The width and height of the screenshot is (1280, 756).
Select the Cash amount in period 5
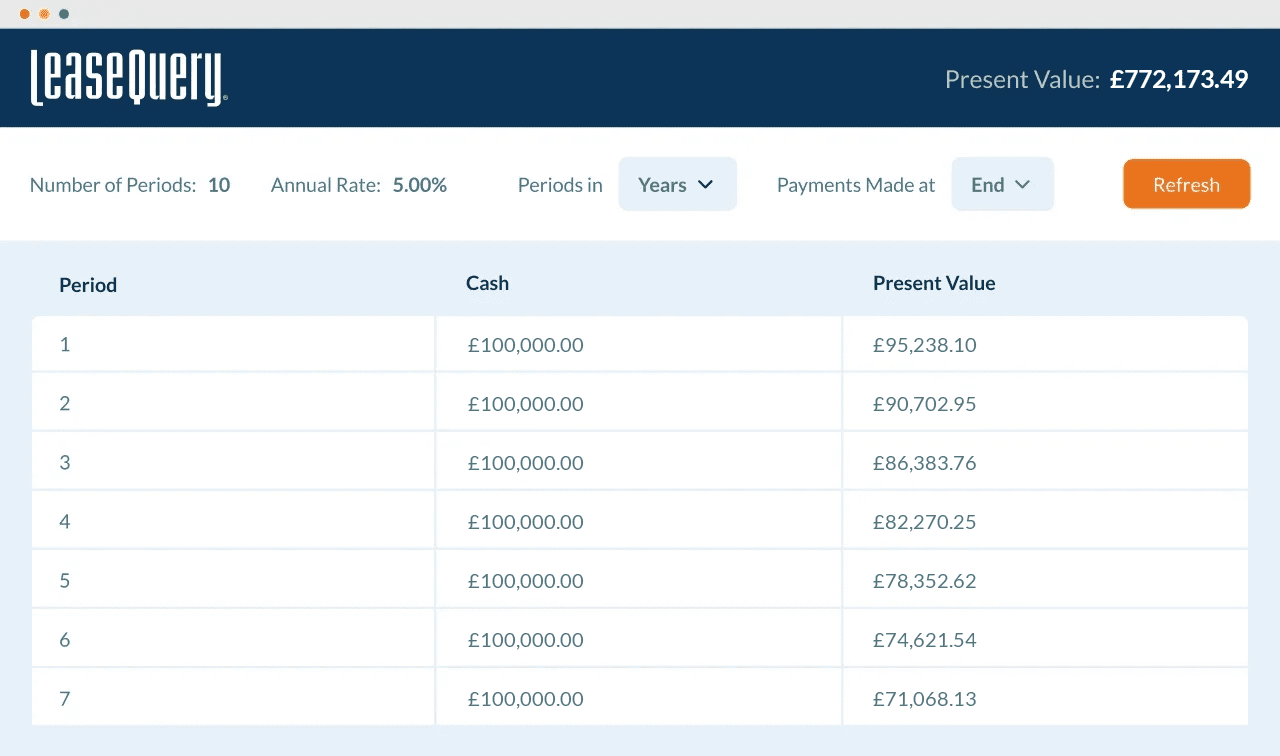525,581
